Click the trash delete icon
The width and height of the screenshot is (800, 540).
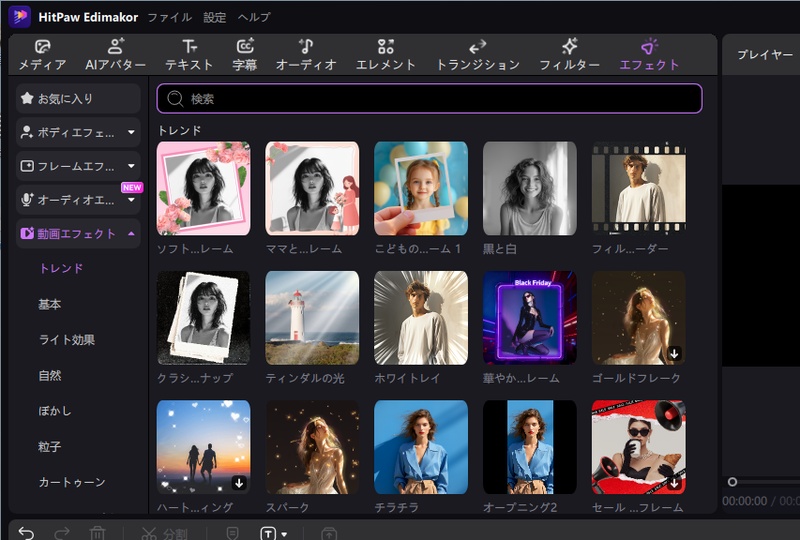(x=97, y=533)
